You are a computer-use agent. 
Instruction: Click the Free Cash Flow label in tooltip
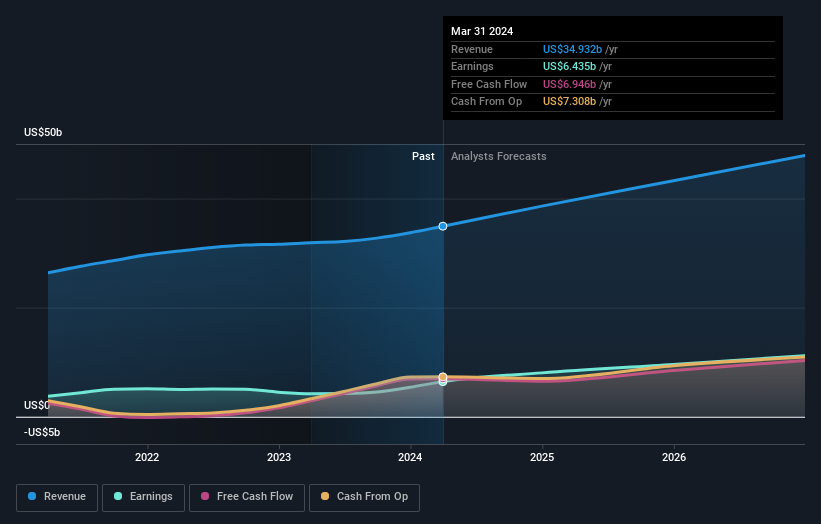pos(489,84)
